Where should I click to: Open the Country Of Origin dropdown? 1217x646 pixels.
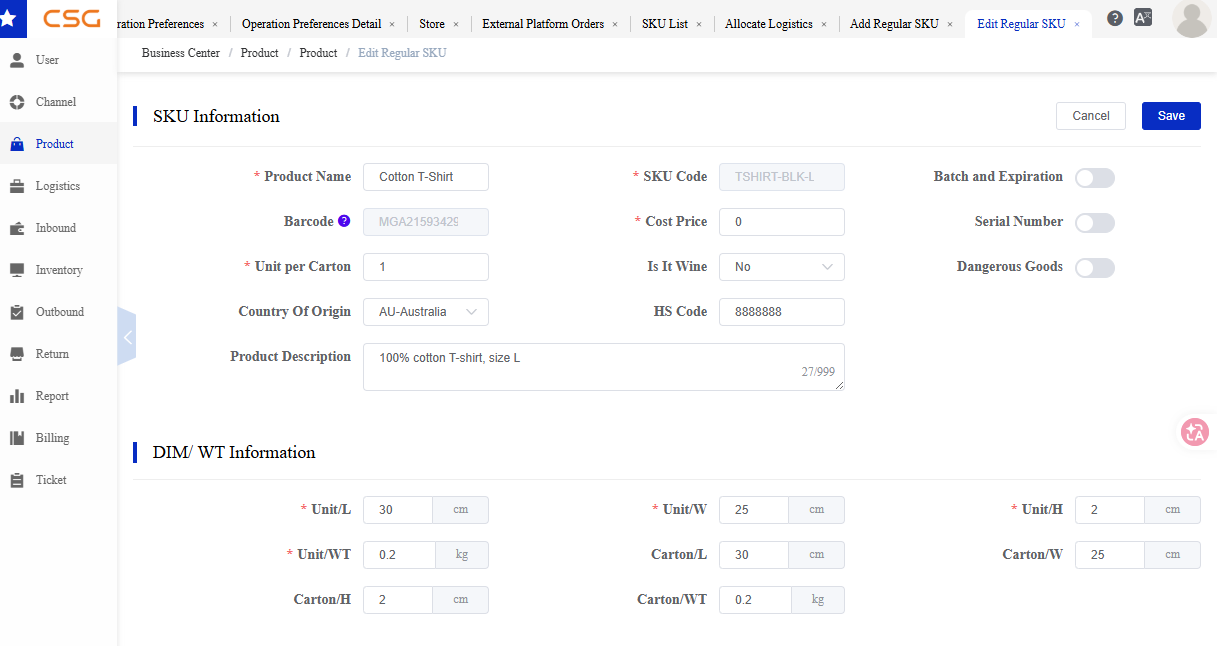coord(426,312)
